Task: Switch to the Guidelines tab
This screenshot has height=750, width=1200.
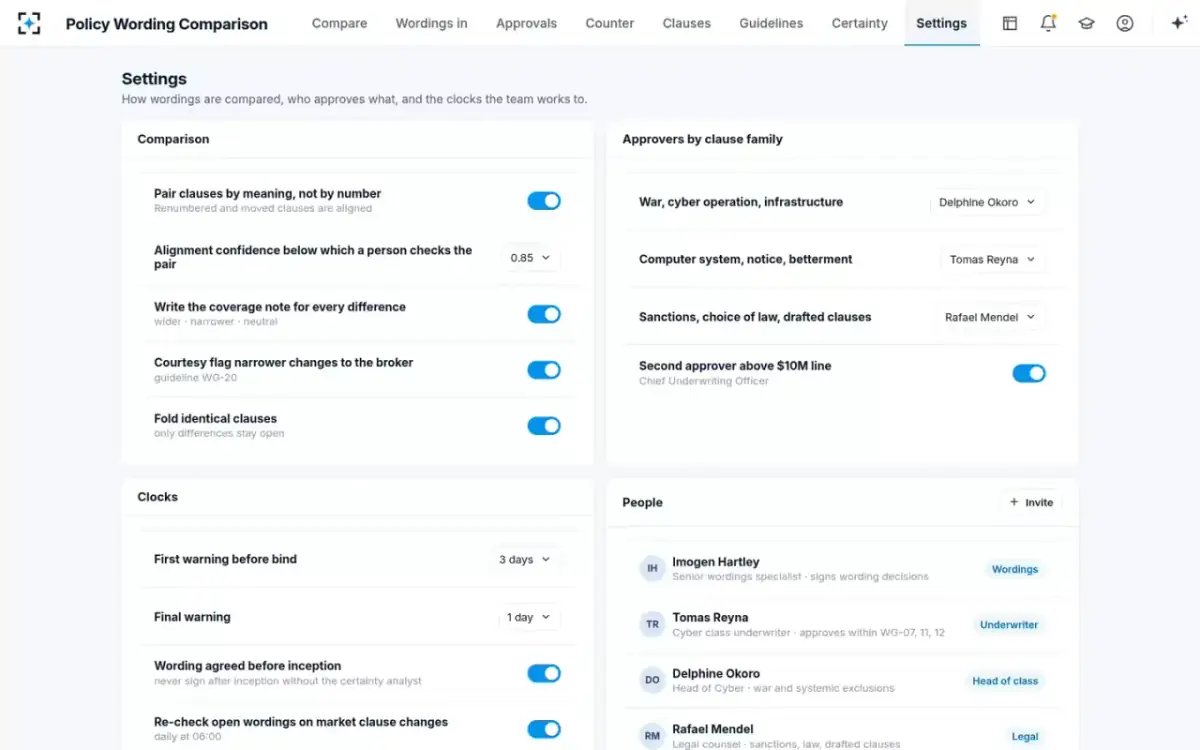Action: (x=771, y=23)
